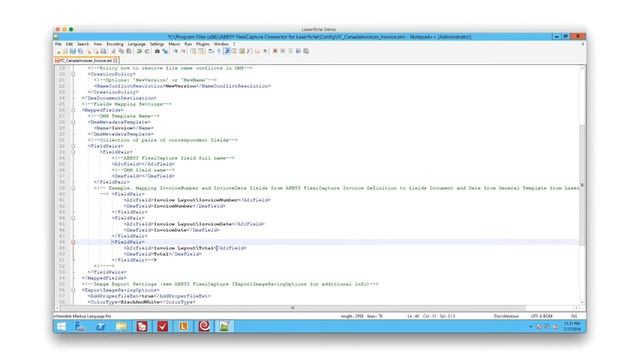Save the current file using toolbar icon
This screenshot has width=640, height=360.
(x=73, y=51)
